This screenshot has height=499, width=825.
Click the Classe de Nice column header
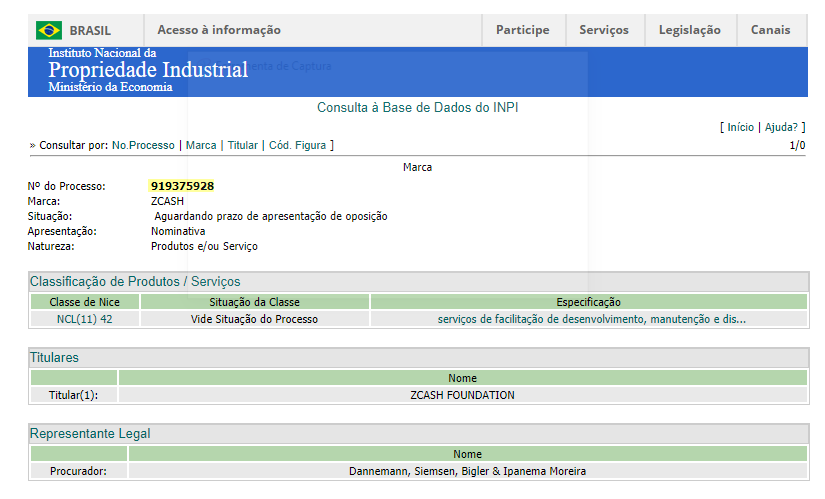(84, 302)
